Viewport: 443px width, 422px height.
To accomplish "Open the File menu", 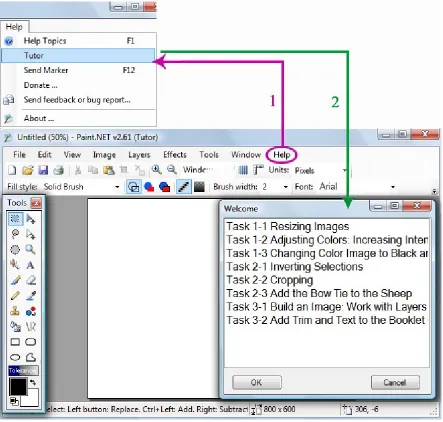I will [19, 155].
